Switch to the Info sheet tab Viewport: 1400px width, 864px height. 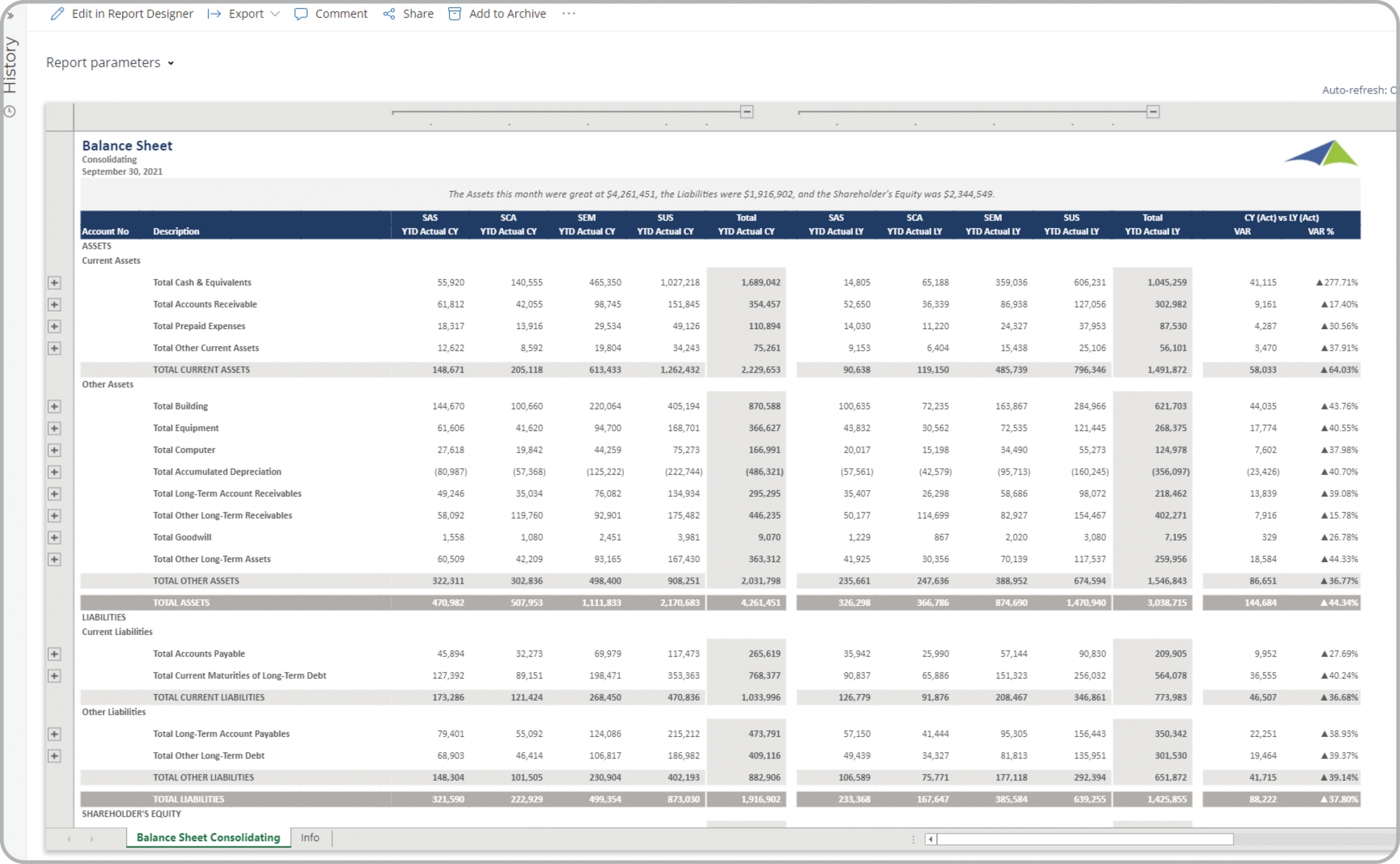[x=310, y=837]
